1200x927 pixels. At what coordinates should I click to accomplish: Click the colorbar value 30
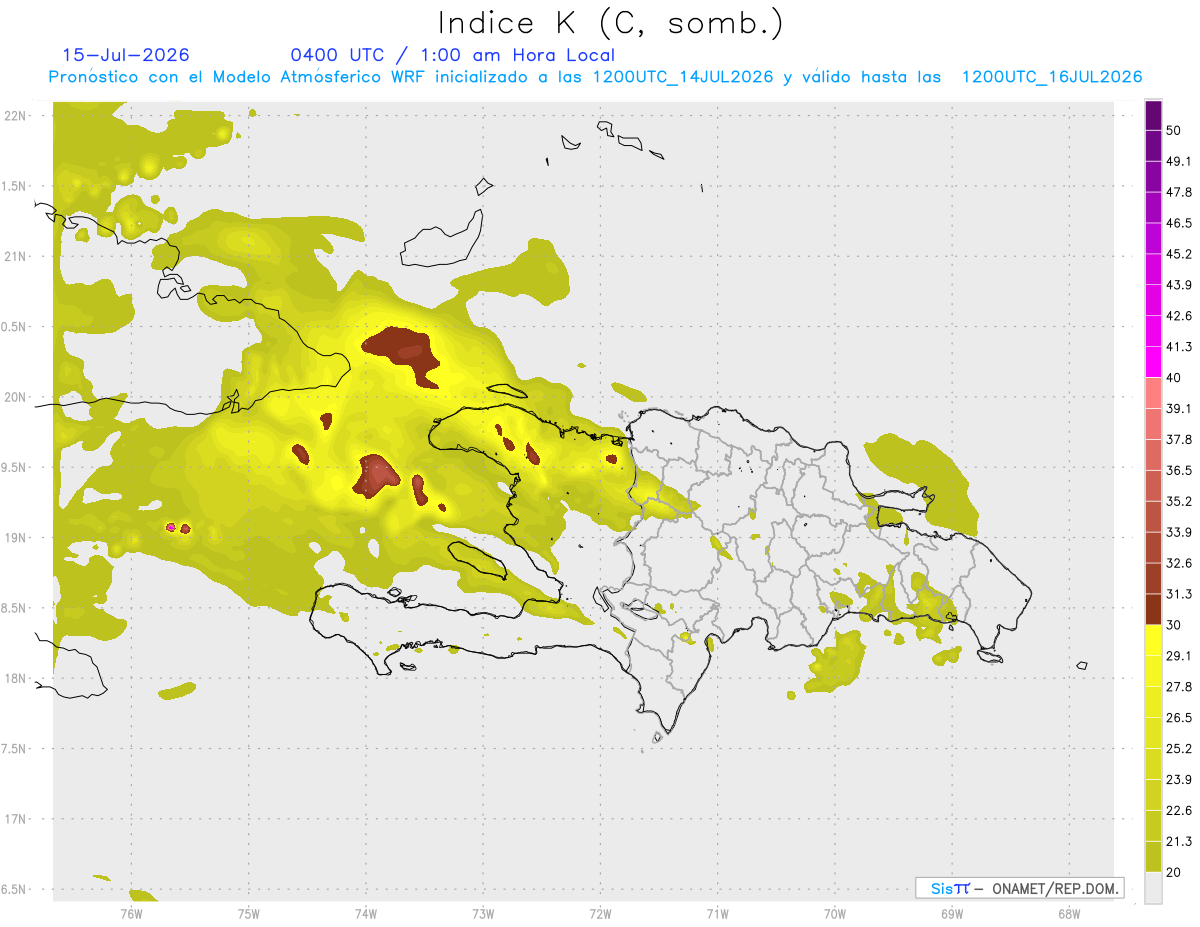[x=1174, y=625]
